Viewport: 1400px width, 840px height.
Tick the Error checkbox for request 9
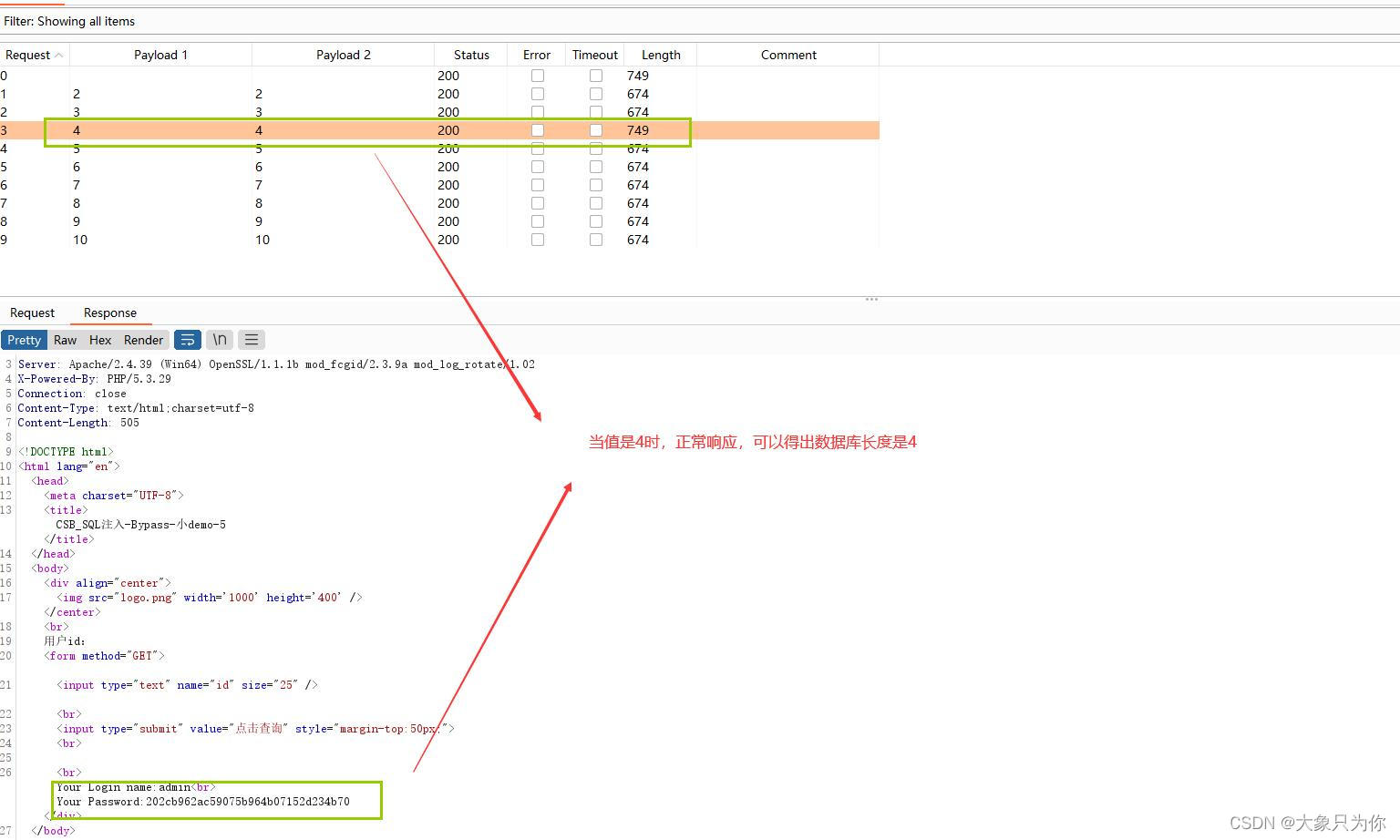click(x=538, y=240)
